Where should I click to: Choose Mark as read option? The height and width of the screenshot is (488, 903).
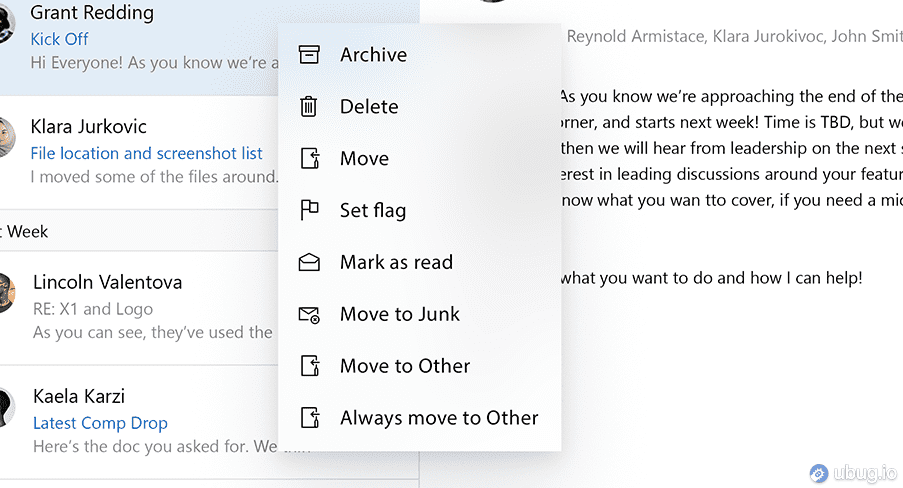point(396,263)
